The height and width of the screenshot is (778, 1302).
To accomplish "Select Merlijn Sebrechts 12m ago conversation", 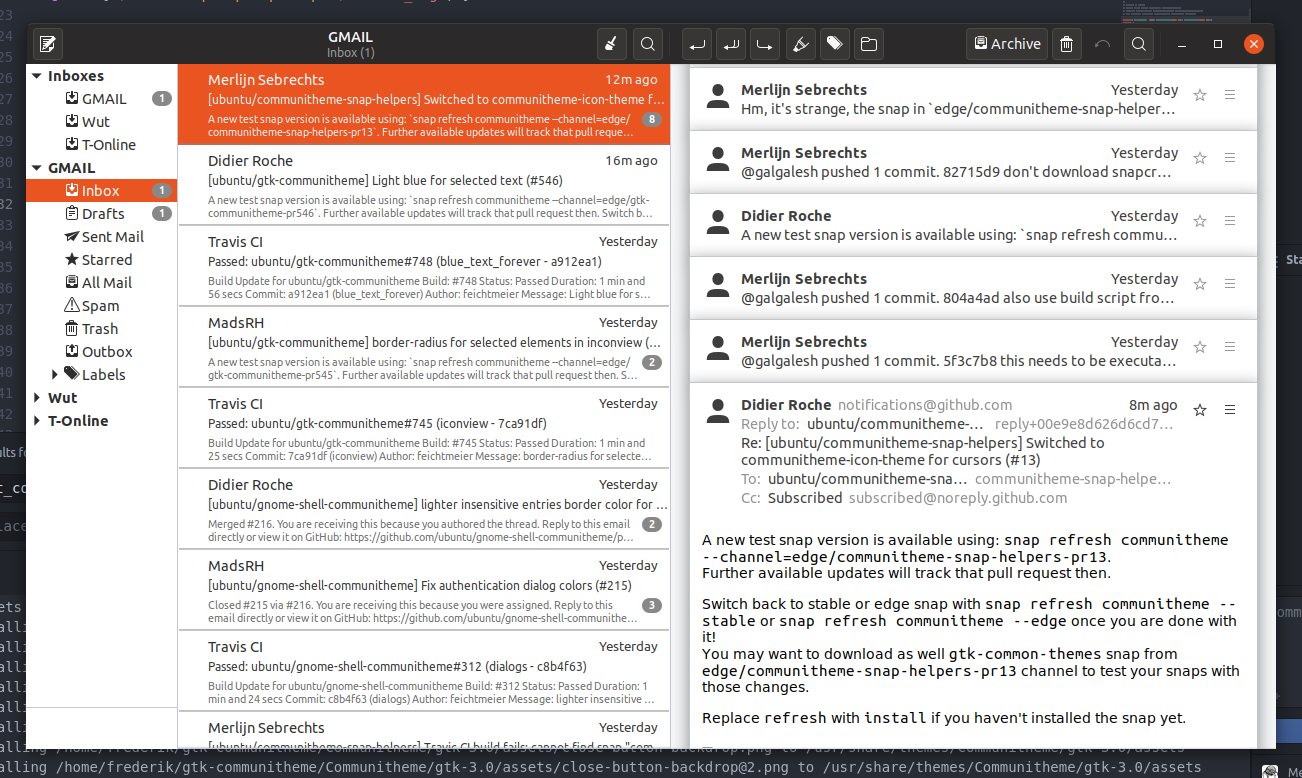I will [423, 105].
